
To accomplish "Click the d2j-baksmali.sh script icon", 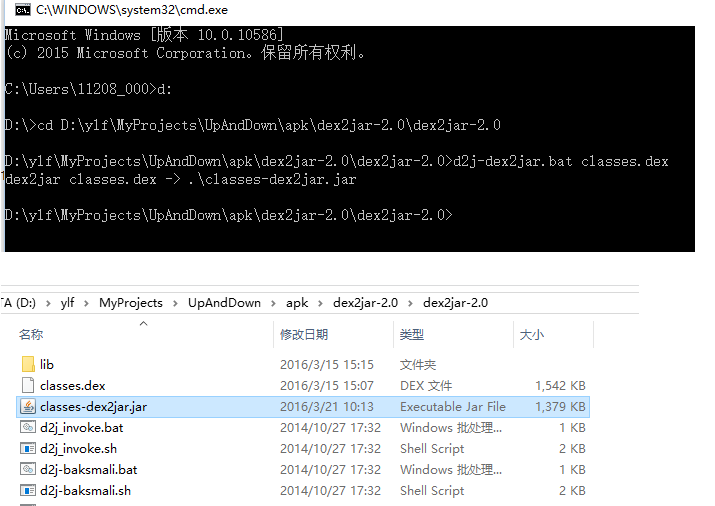I will tap(28, 491).
